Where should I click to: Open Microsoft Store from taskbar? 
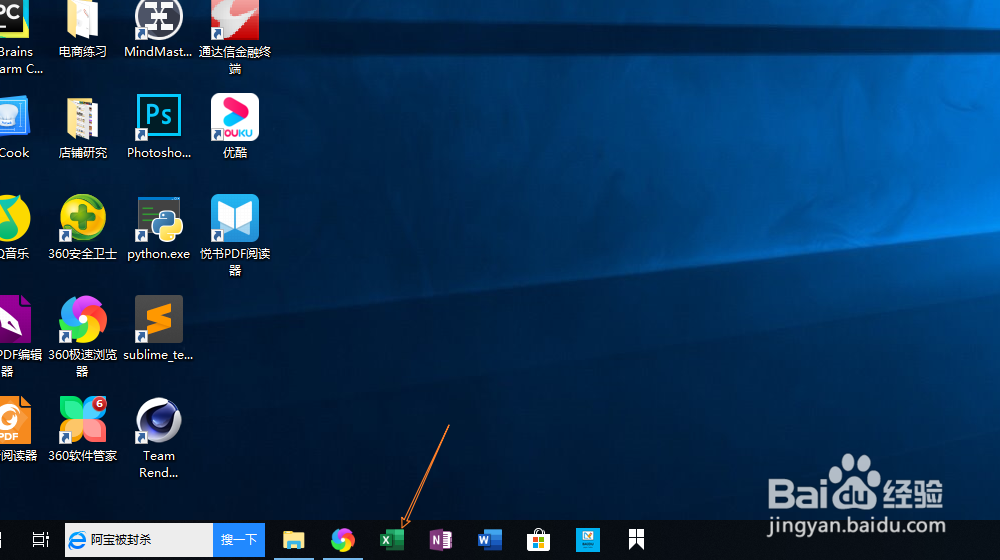pyautogui.click(x=538, y=540)
